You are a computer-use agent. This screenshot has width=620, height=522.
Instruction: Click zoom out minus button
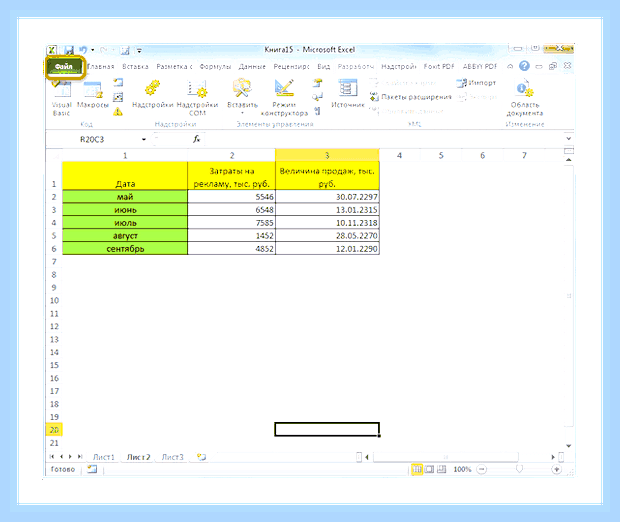[482, 469]
